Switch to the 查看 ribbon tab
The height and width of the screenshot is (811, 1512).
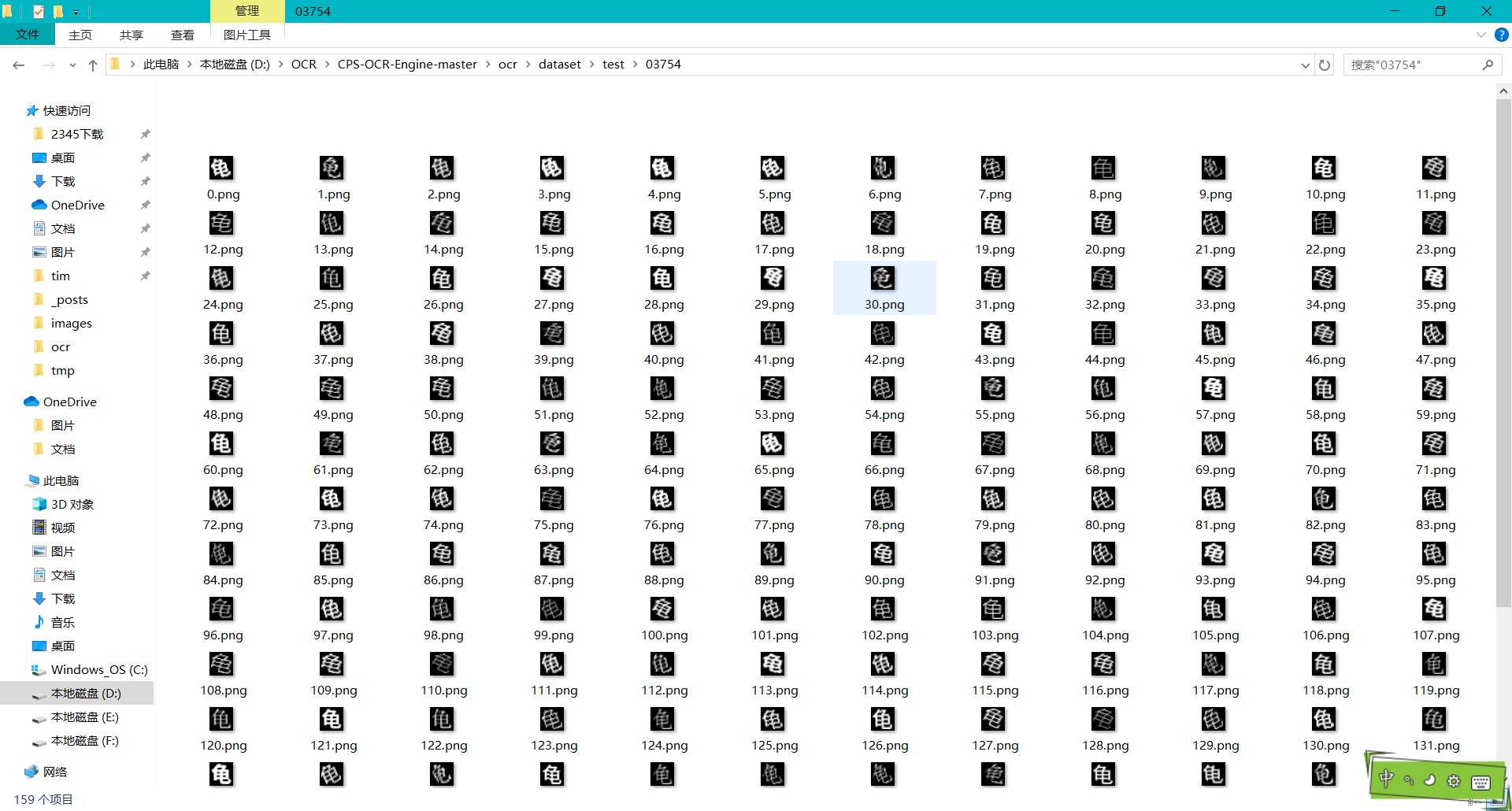[x=182, y=35]
